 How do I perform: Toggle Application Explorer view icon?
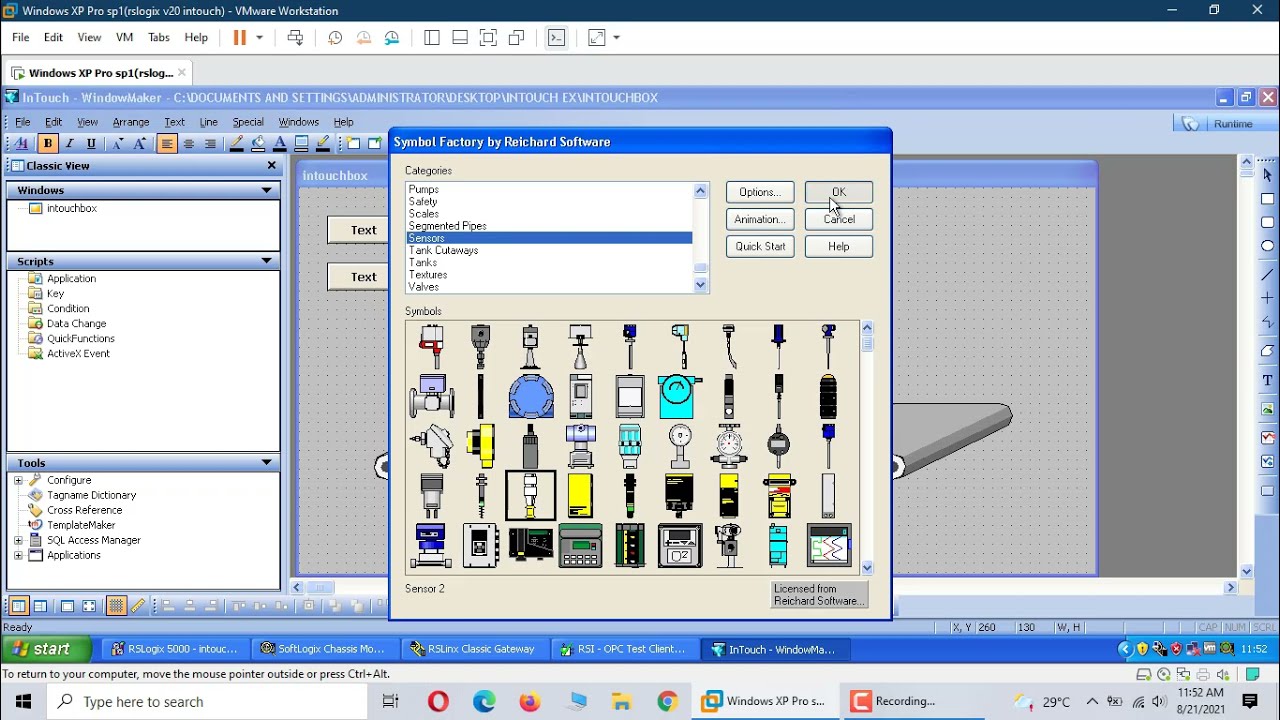tap(18, 606)
